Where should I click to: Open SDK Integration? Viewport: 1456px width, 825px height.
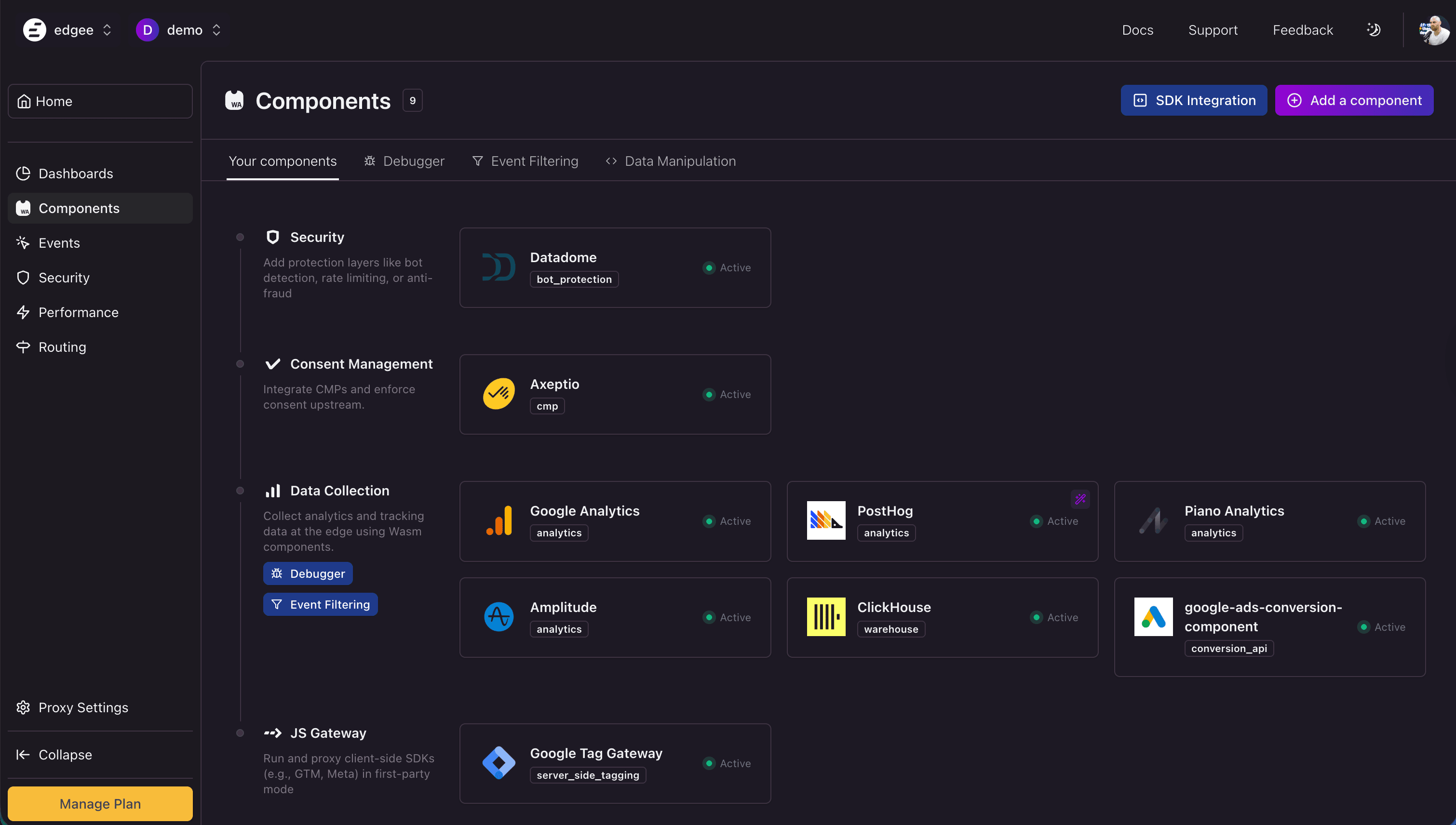[x=1193, y=100]
